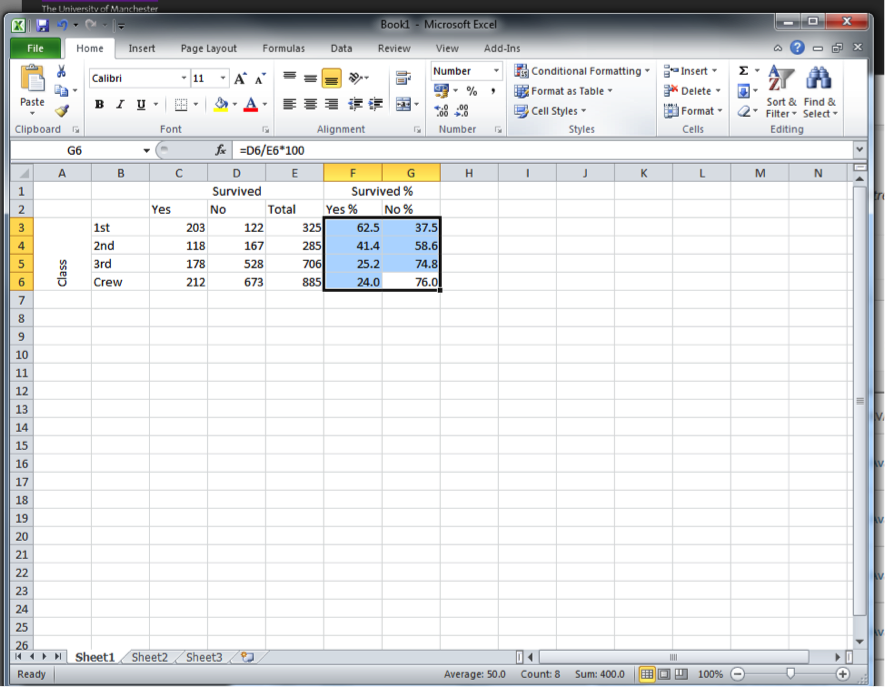Click the zoom slider handle
The image size is (885, 687).
click(790, 674)
